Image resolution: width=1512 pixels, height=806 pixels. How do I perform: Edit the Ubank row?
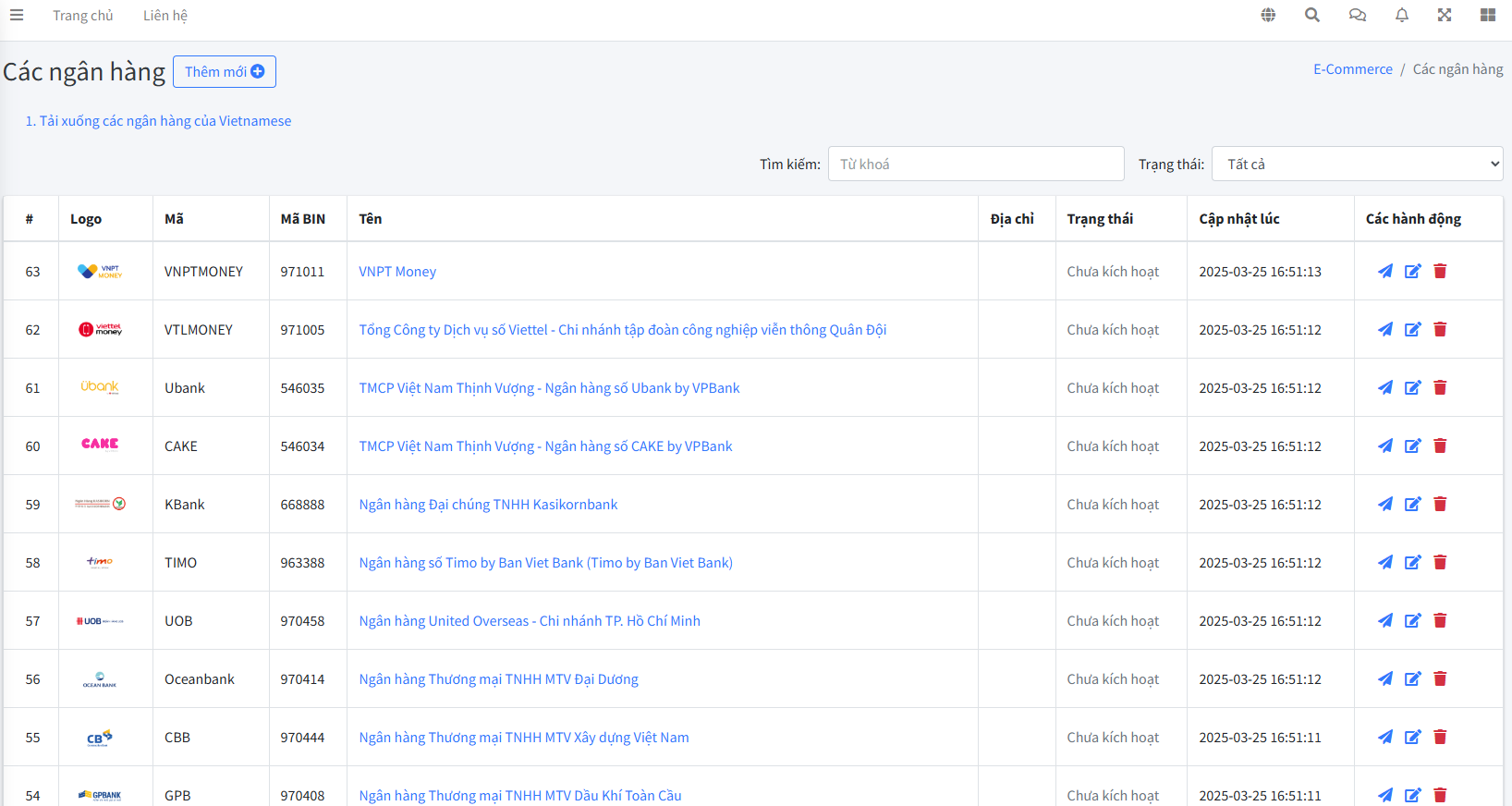point(1412,387)
